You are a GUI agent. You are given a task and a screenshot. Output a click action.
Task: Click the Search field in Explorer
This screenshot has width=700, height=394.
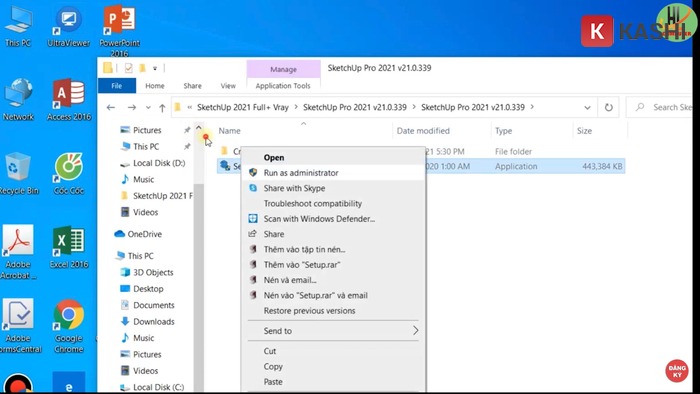[x=659, y=107]
